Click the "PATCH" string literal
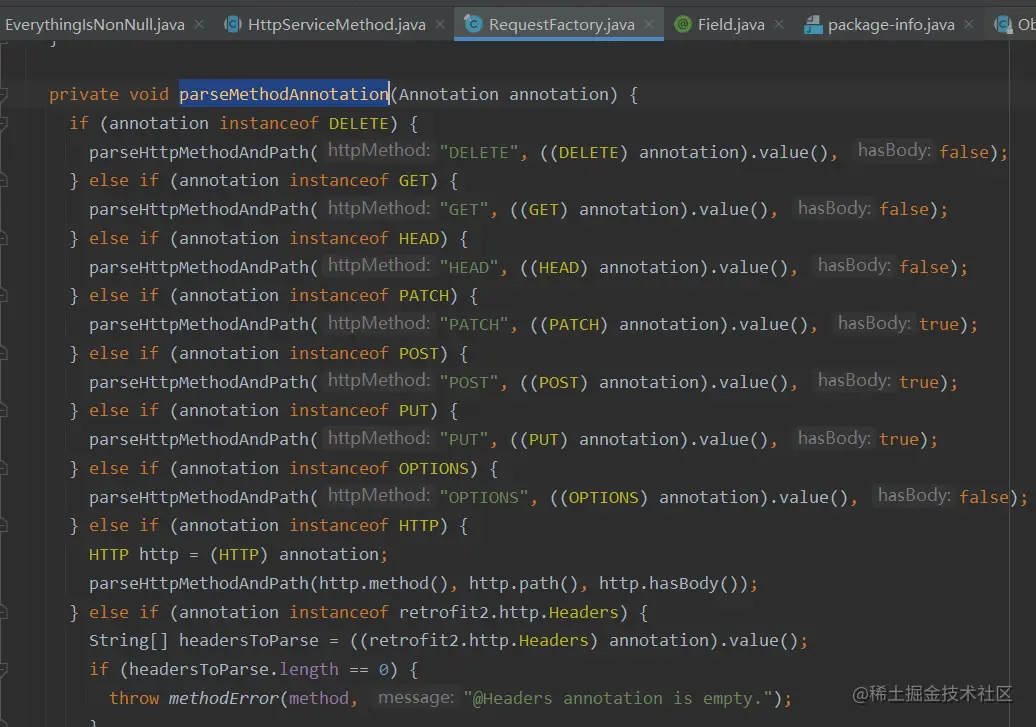 [x=474, y=325]
